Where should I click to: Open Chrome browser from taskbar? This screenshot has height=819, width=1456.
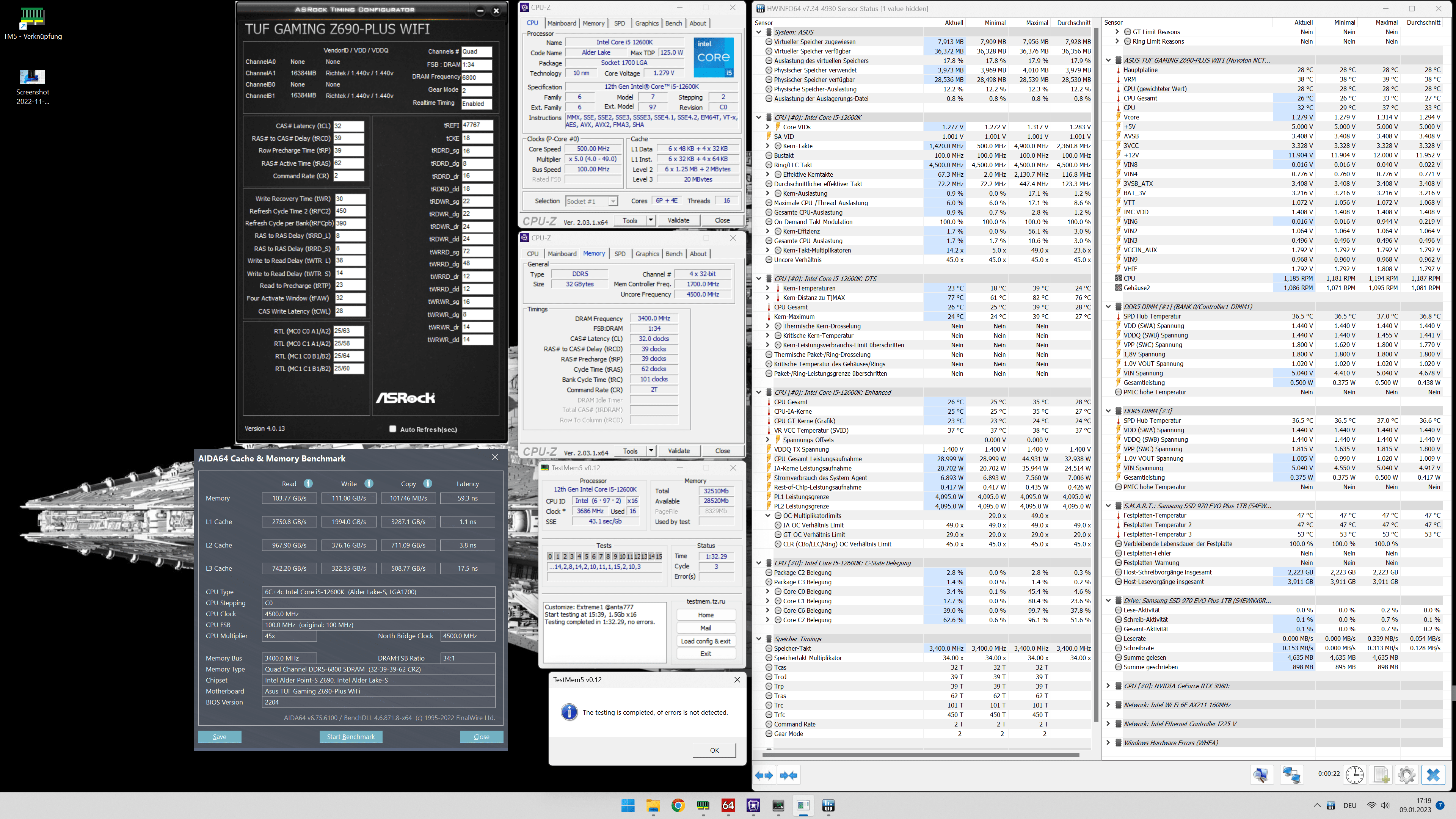pos(678,805)
